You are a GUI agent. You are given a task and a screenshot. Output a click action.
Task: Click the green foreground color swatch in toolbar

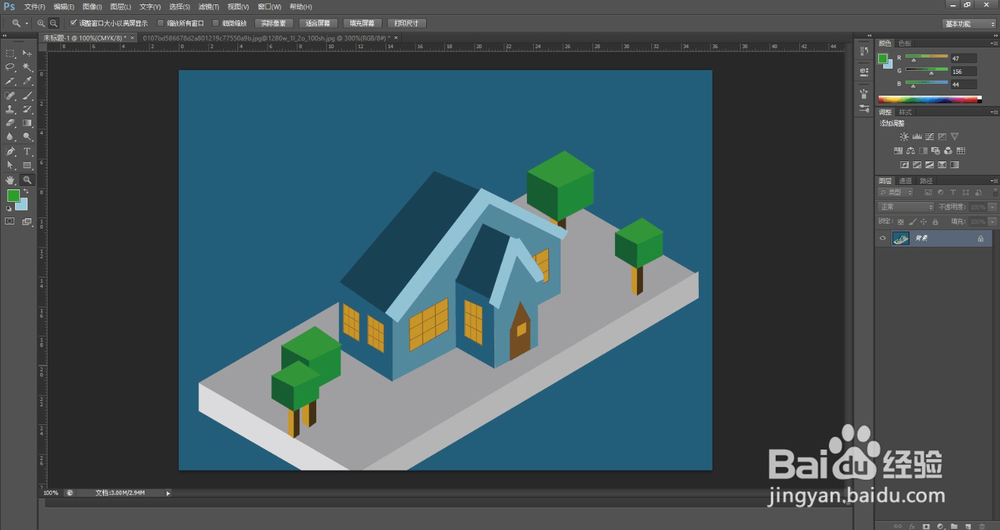pos(14,196)
